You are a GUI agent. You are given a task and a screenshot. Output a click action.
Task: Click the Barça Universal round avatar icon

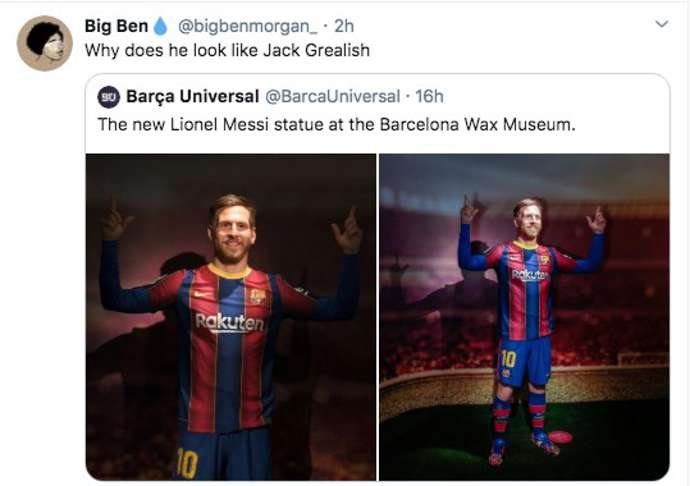[109, 97]
